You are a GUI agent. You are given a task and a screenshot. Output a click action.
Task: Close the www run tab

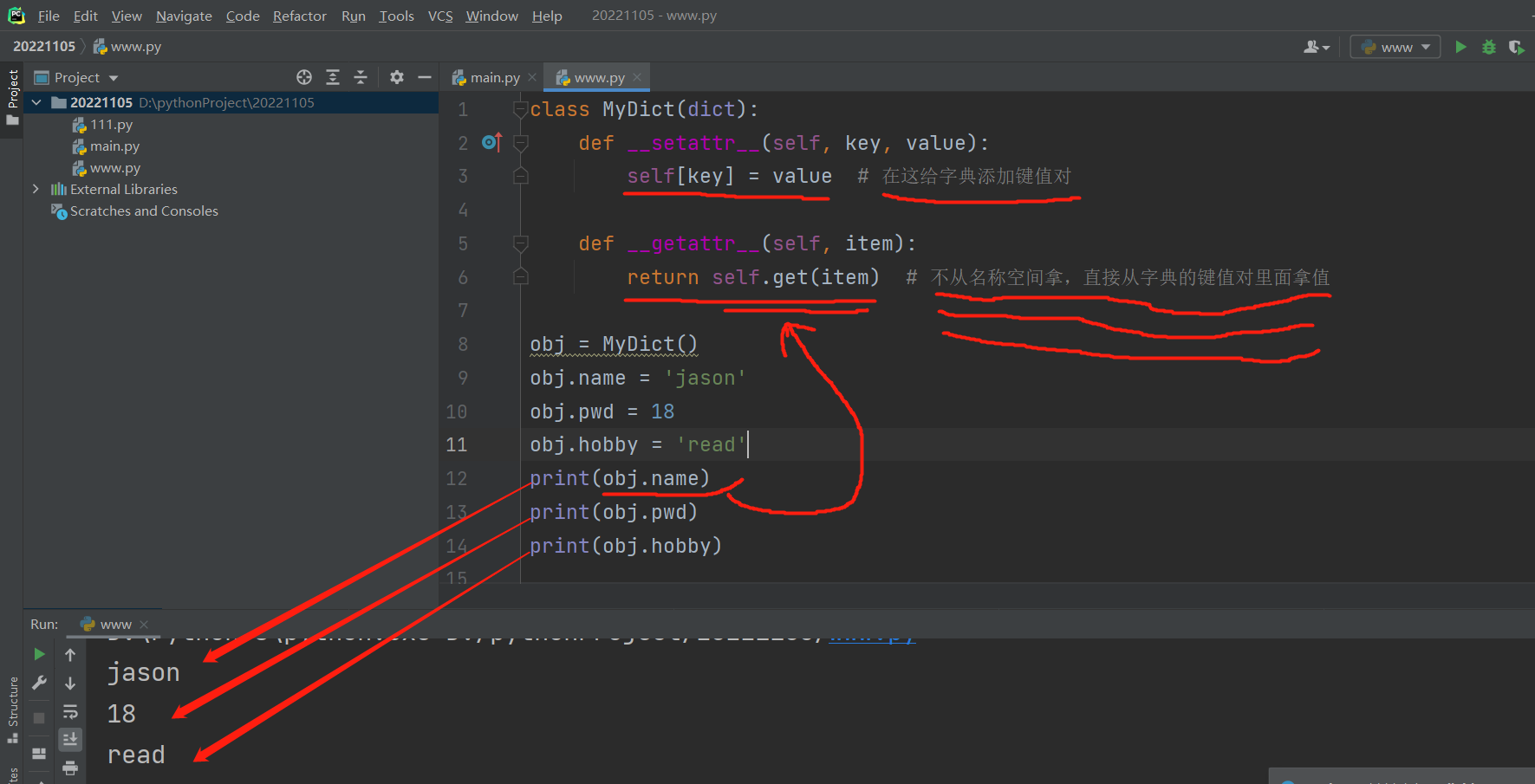click(x=144, y=624)
